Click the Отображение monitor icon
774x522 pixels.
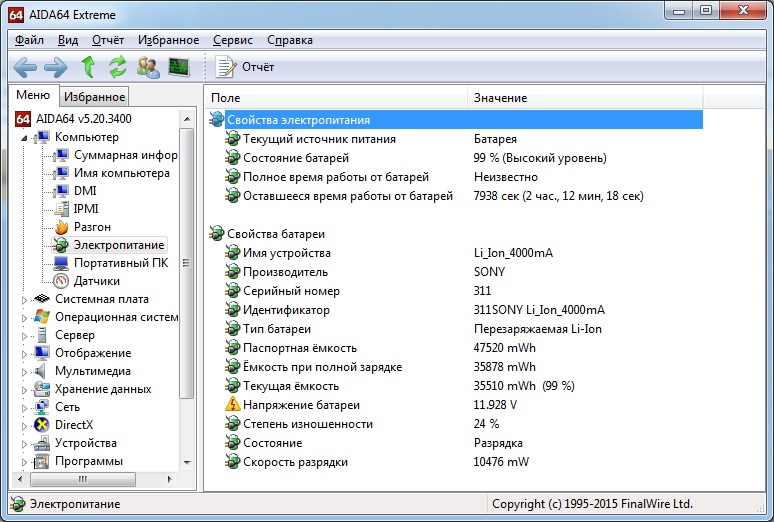click(42, 353)
